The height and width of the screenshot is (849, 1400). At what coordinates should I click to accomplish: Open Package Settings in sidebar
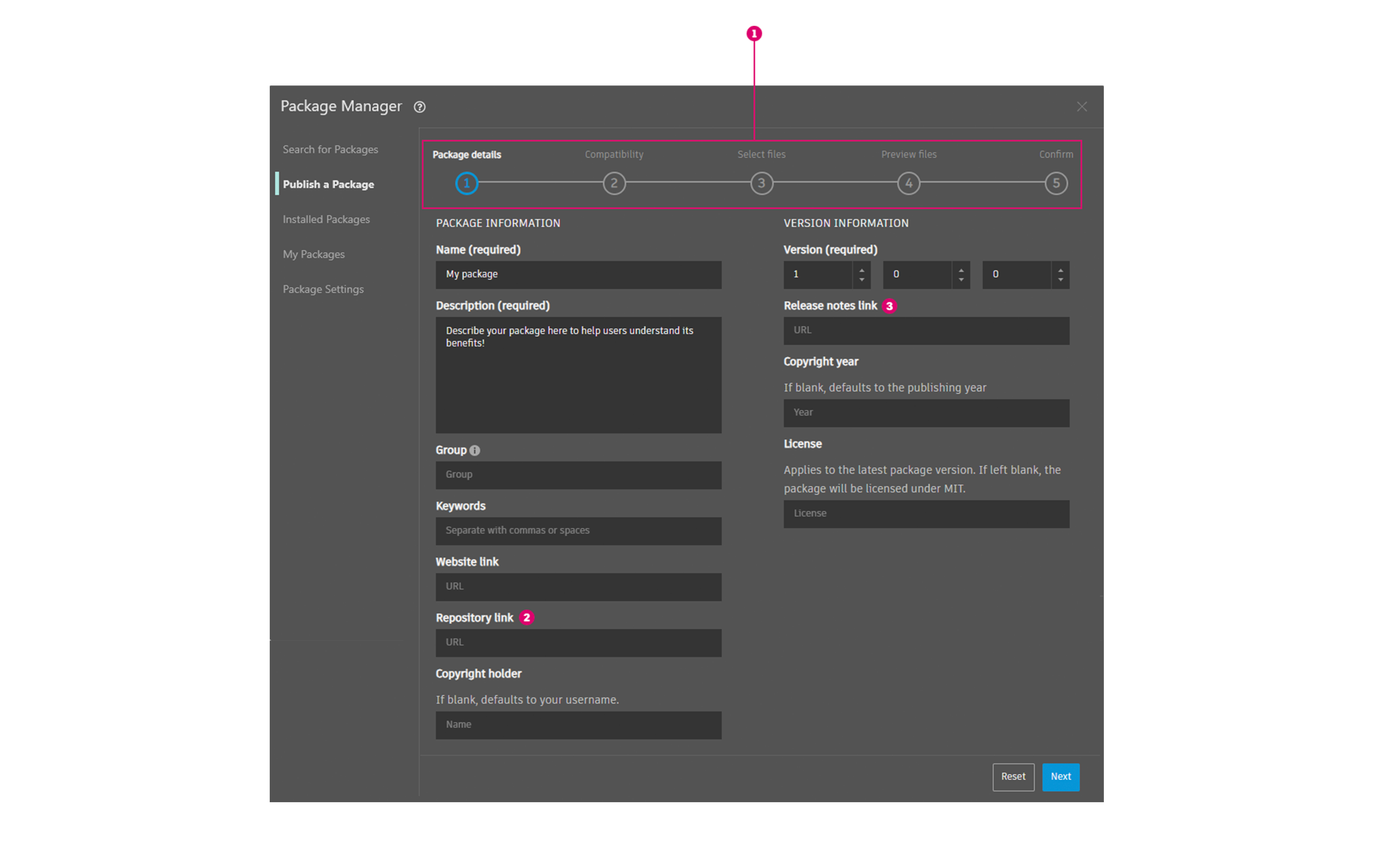pos(323,289)
